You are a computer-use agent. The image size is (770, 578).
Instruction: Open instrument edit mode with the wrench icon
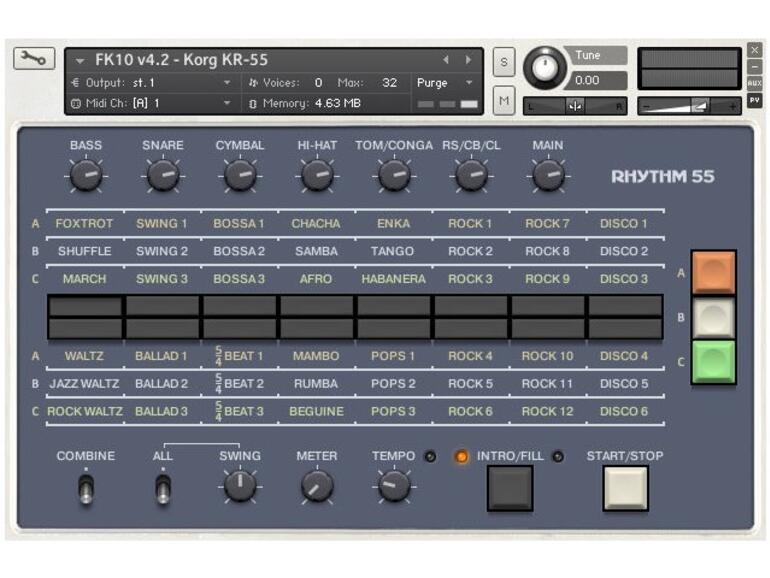point(34,59)
